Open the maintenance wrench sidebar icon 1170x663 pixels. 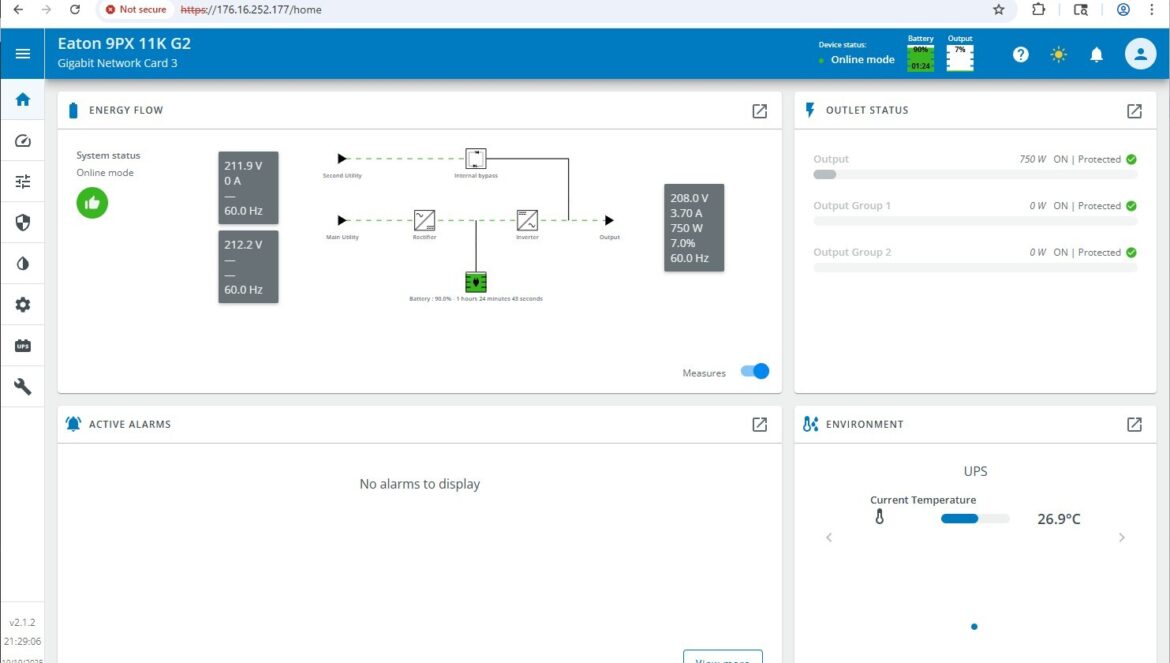22,387
